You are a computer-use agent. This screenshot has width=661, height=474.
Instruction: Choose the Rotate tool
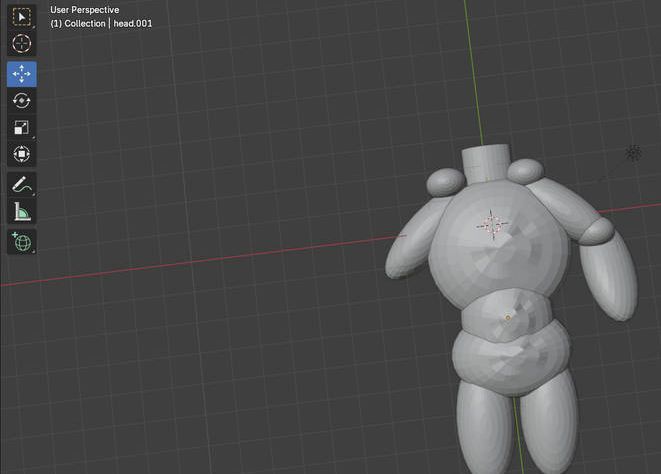coord(21,100)
